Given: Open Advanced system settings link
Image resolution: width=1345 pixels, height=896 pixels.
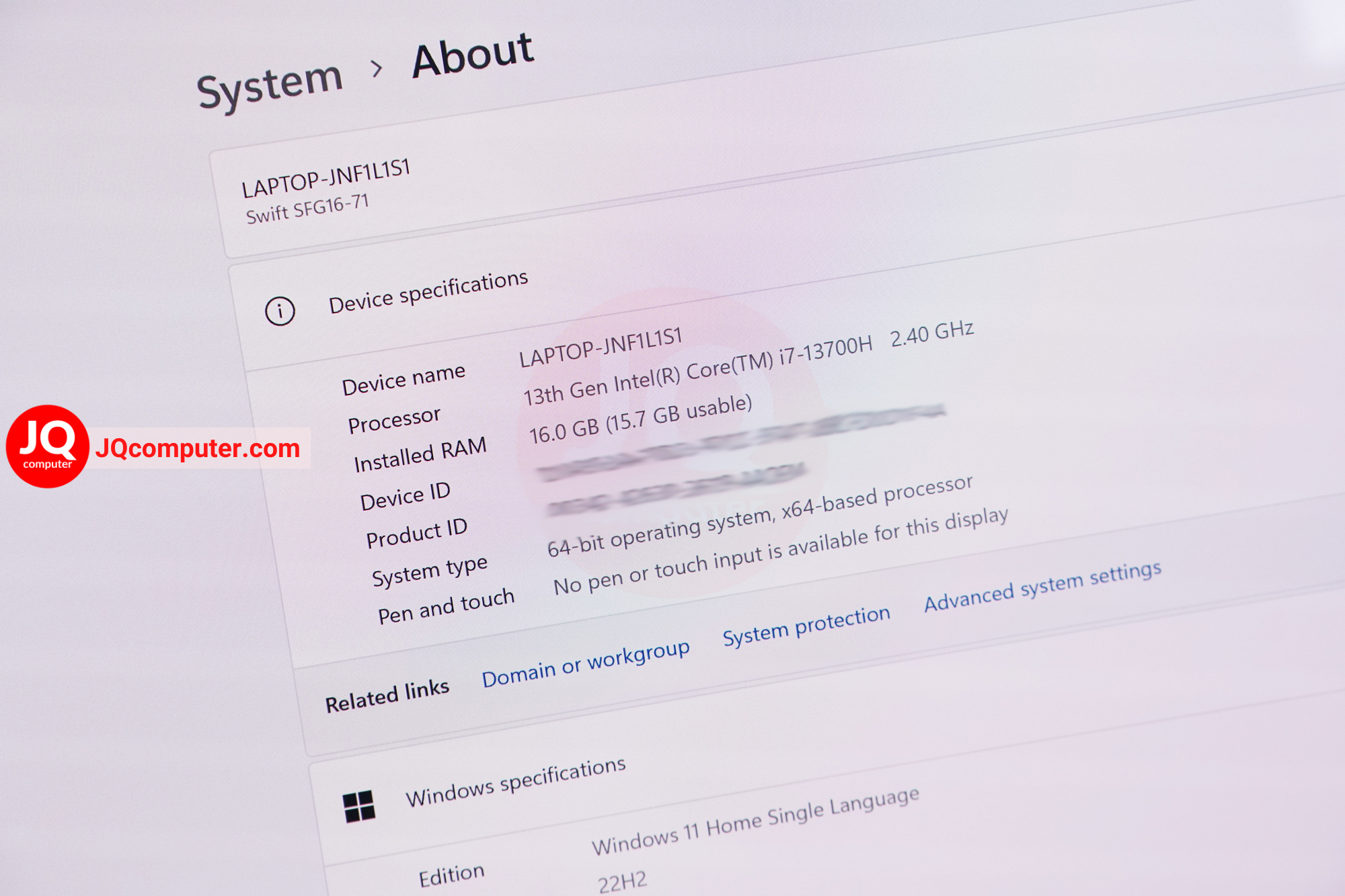Looking at the screenshot, I should point(1042,586).
